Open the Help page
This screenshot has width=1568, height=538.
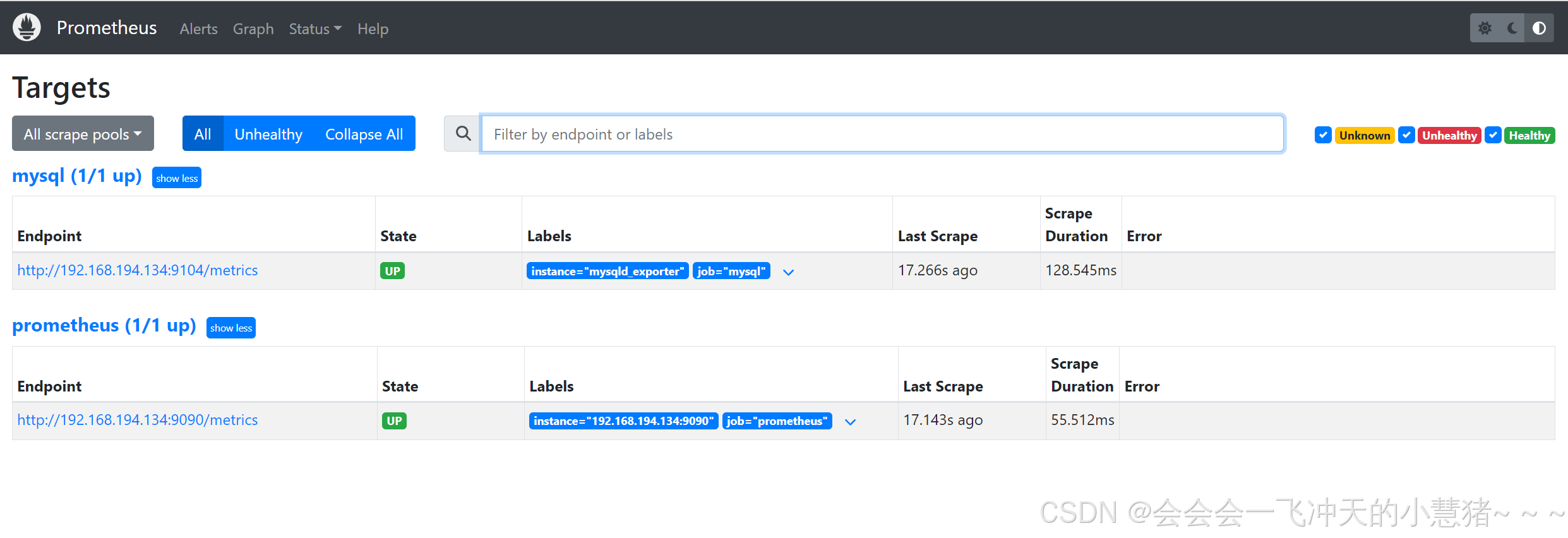(373, 29)
